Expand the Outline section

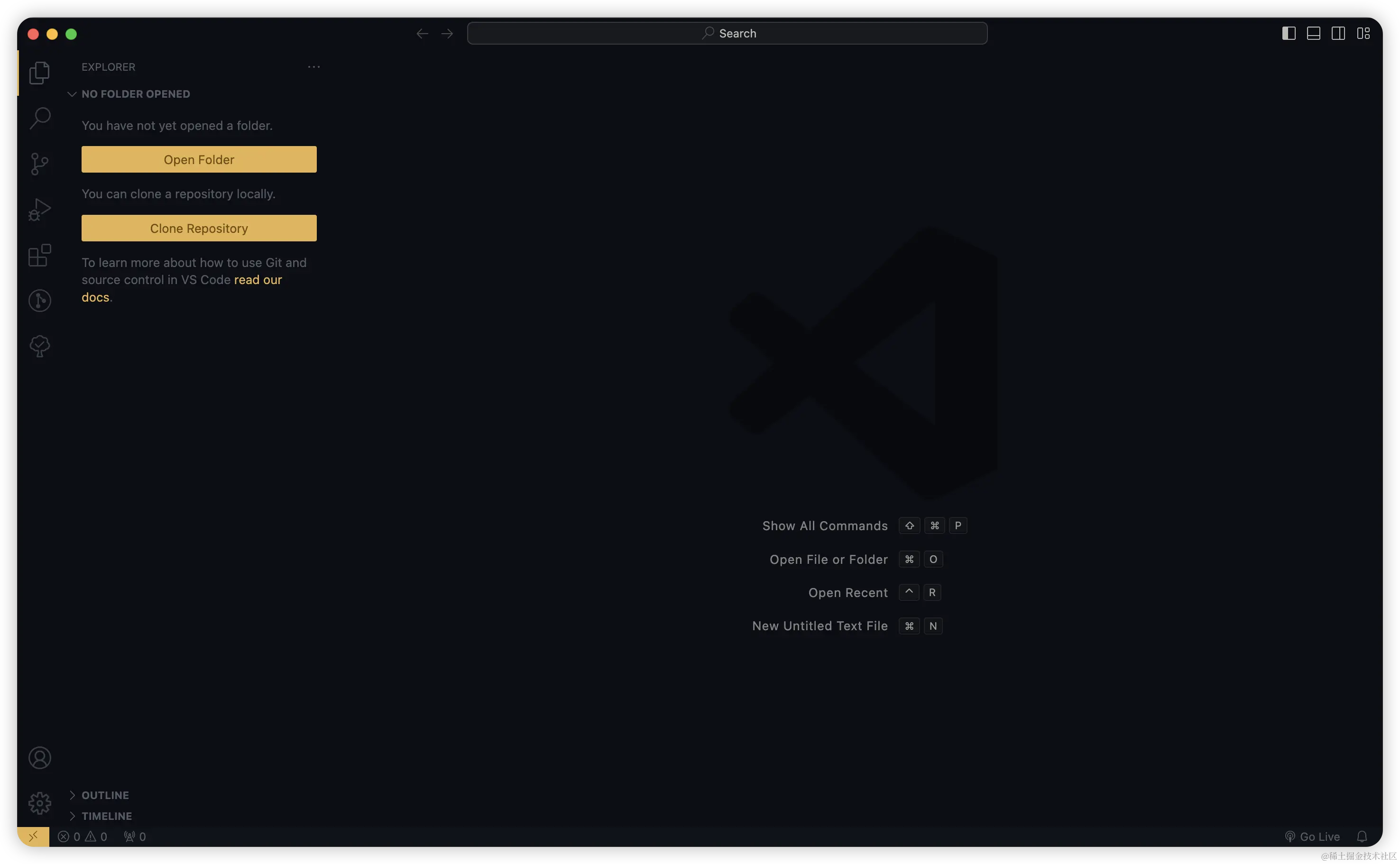point(105,795)
